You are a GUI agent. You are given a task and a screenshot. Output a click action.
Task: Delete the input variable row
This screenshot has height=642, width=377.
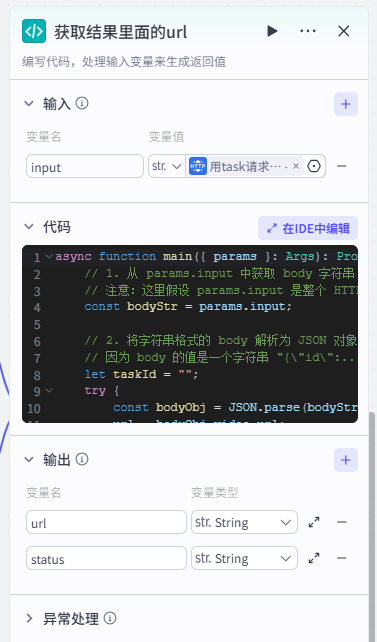point(342,166)
